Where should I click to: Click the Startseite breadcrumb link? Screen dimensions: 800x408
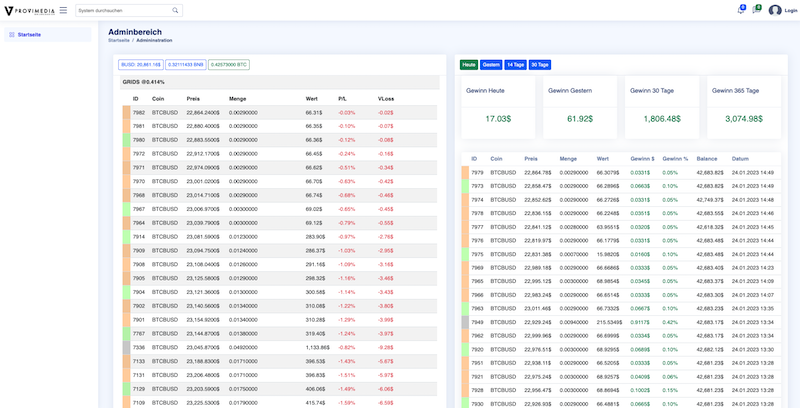point(118,40)
